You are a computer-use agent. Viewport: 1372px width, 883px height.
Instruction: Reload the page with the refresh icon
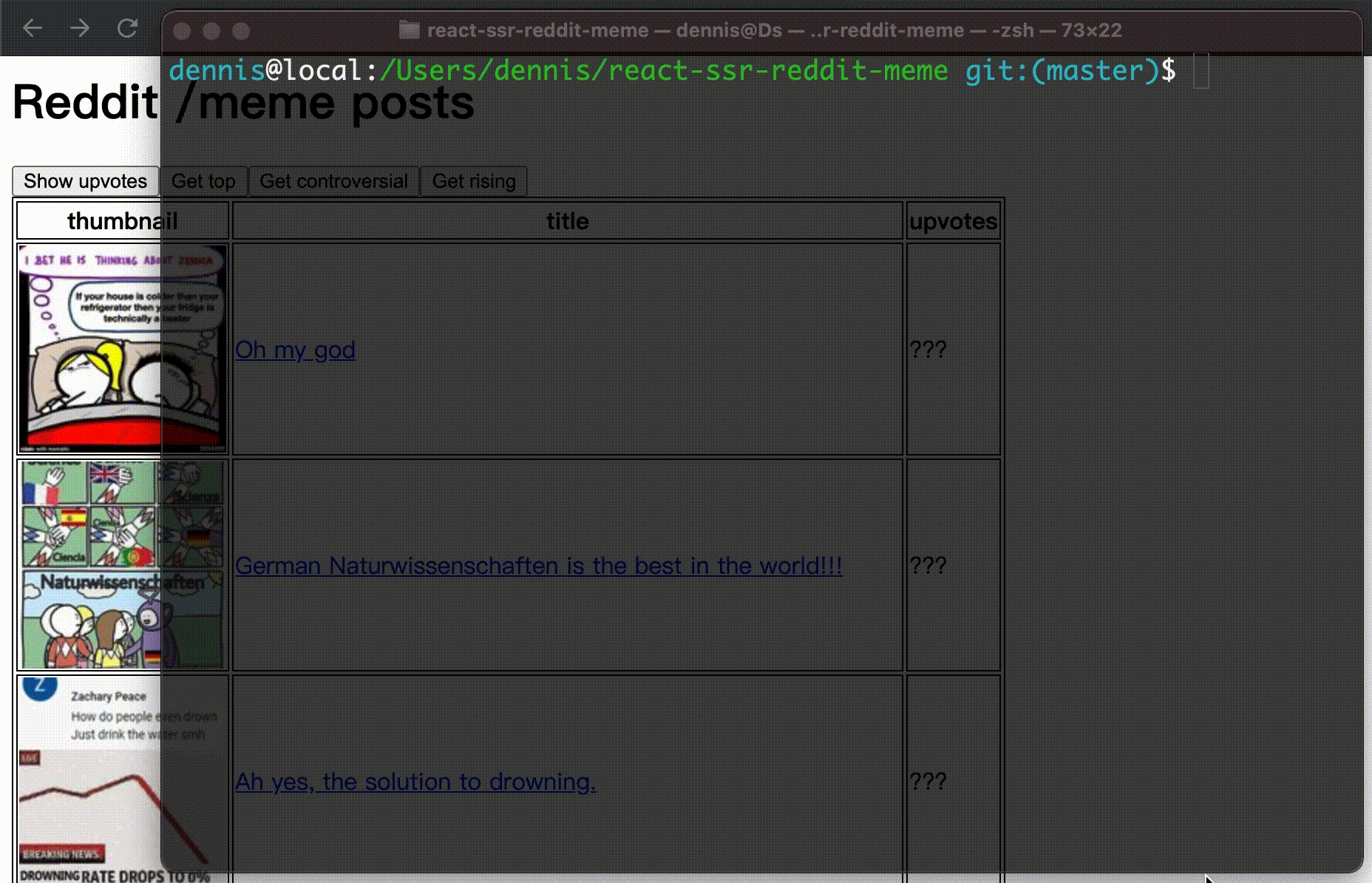127,28
